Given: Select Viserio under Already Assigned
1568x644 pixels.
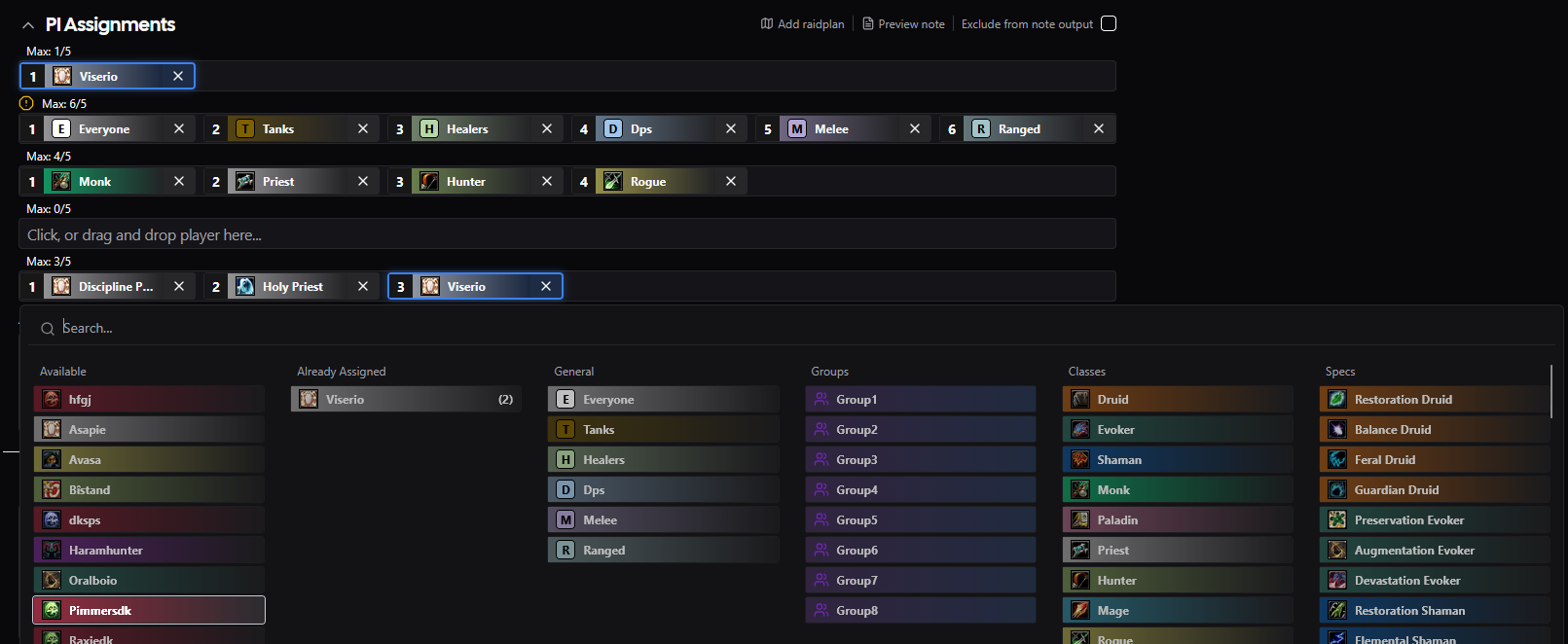Looking at the screenshot, I should tap(406, 400).
